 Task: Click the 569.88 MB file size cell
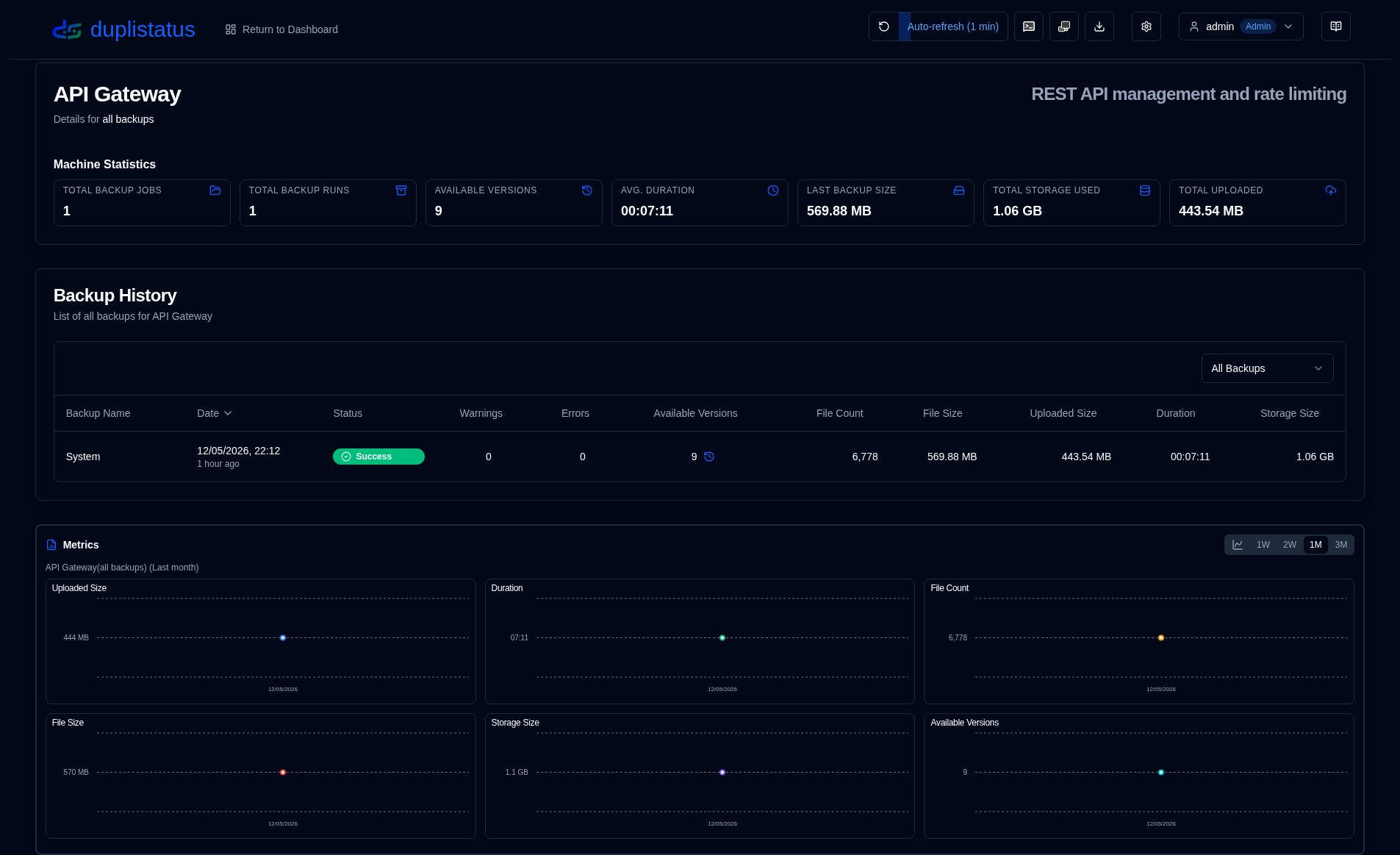pyautogui.click(x=952, y=457)
